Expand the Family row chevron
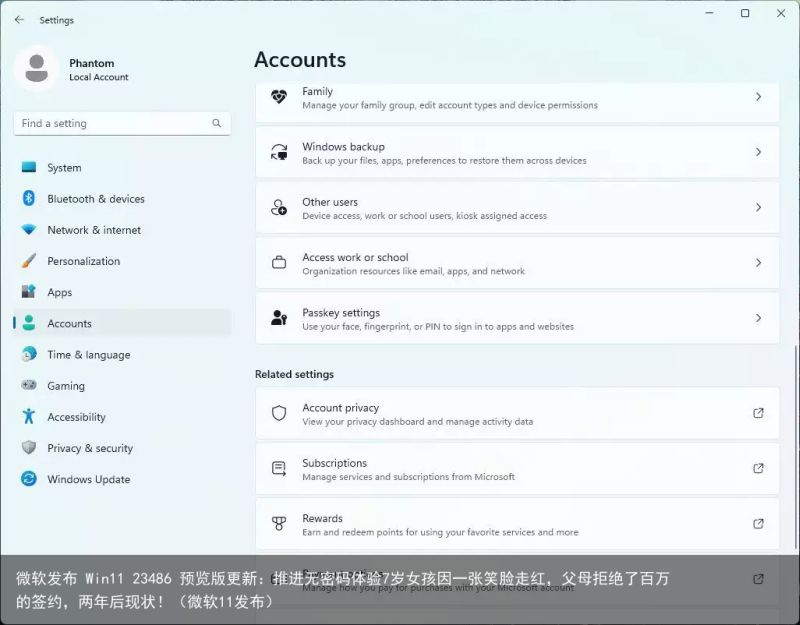This screenshot has width=800, height=625. 759,97
